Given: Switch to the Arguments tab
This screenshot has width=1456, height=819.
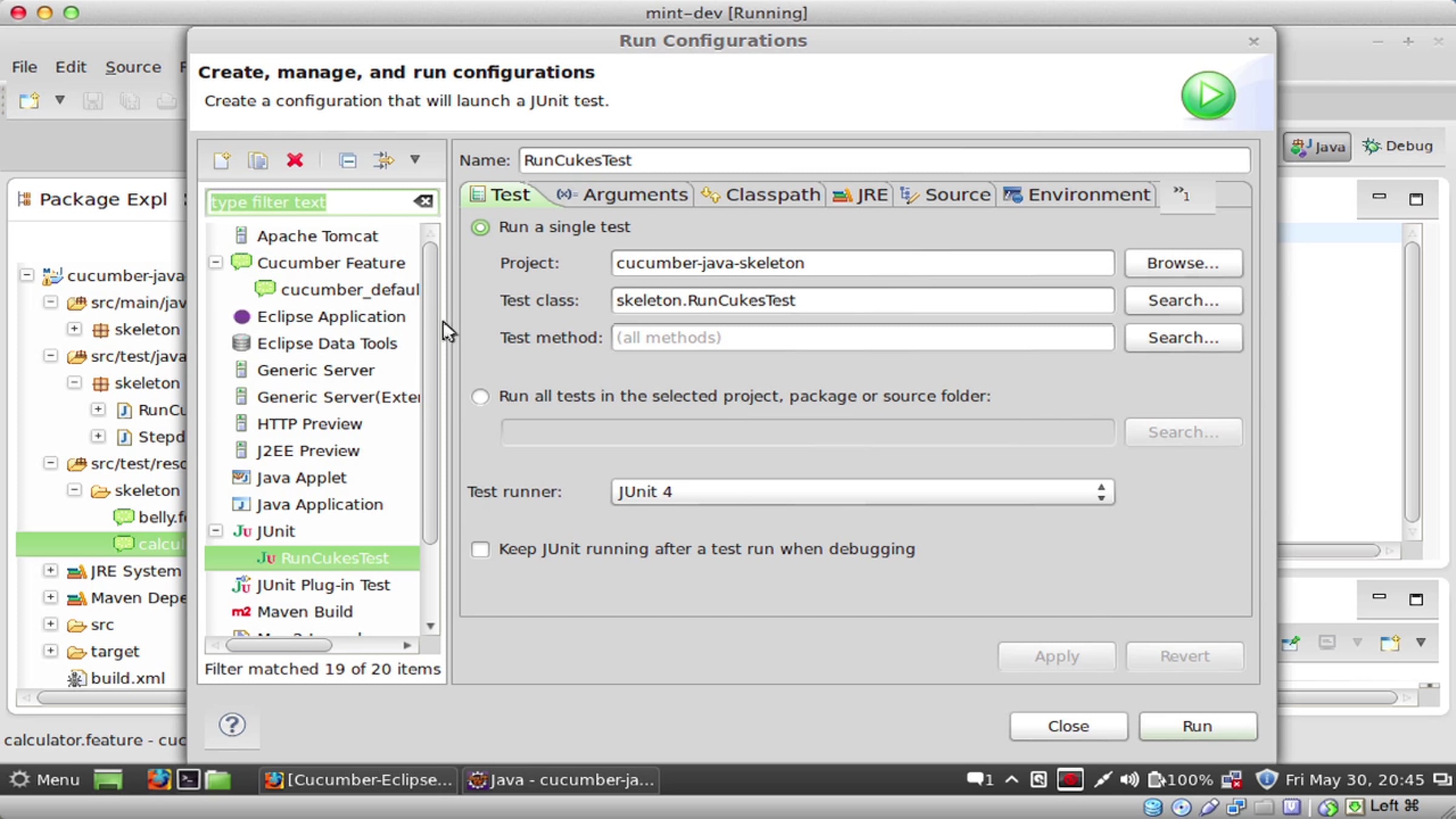Looking at the screenshot, I should 624,195.
